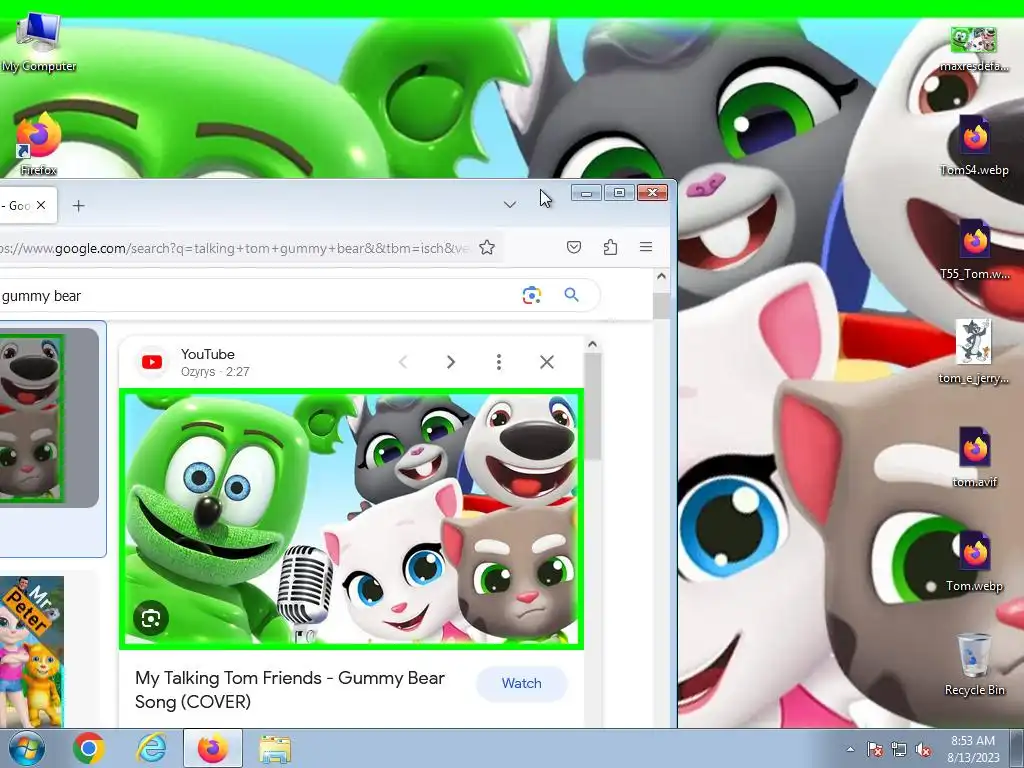Image resolution: width=1024 pixels, height=768 pixels.
Task: Open the YouTube source link text
Action: click(x=208, y=355)
